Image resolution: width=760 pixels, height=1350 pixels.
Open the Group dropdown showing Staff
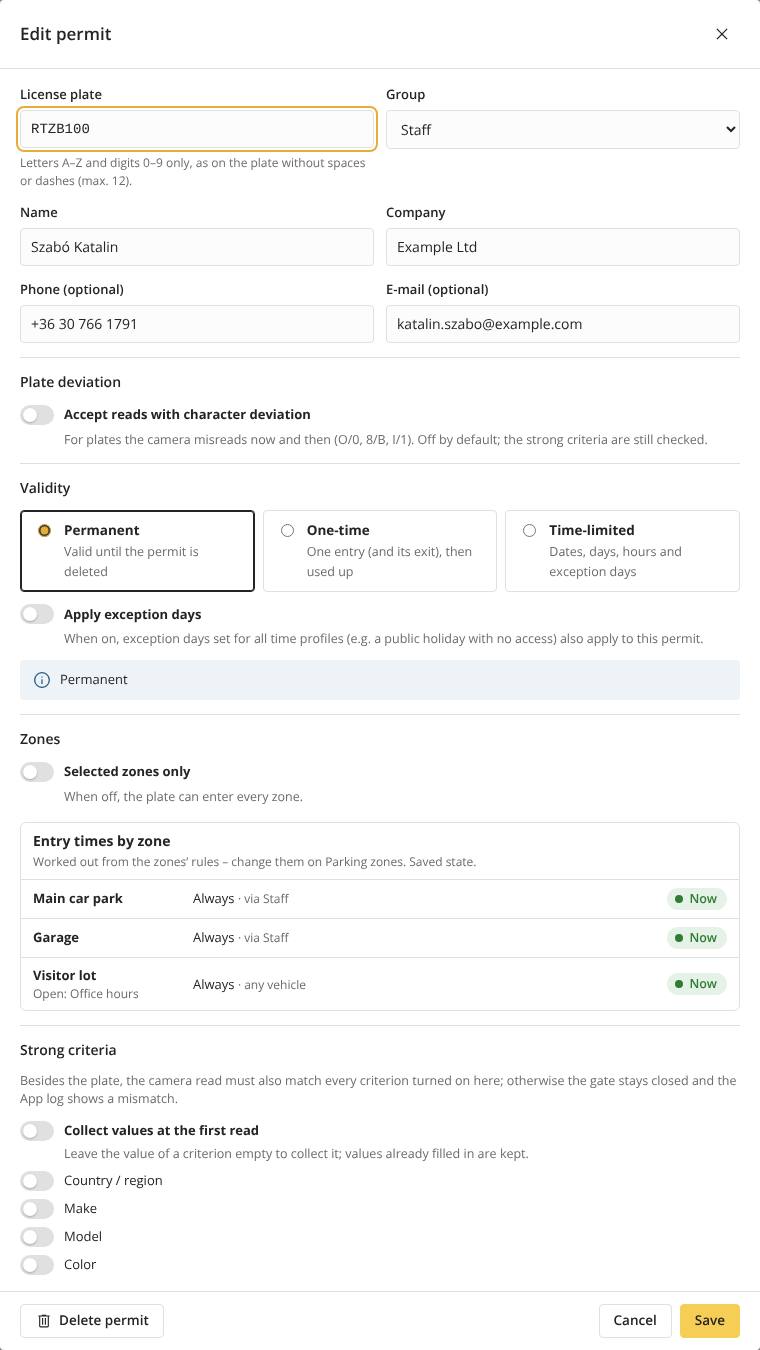[563, 130]
